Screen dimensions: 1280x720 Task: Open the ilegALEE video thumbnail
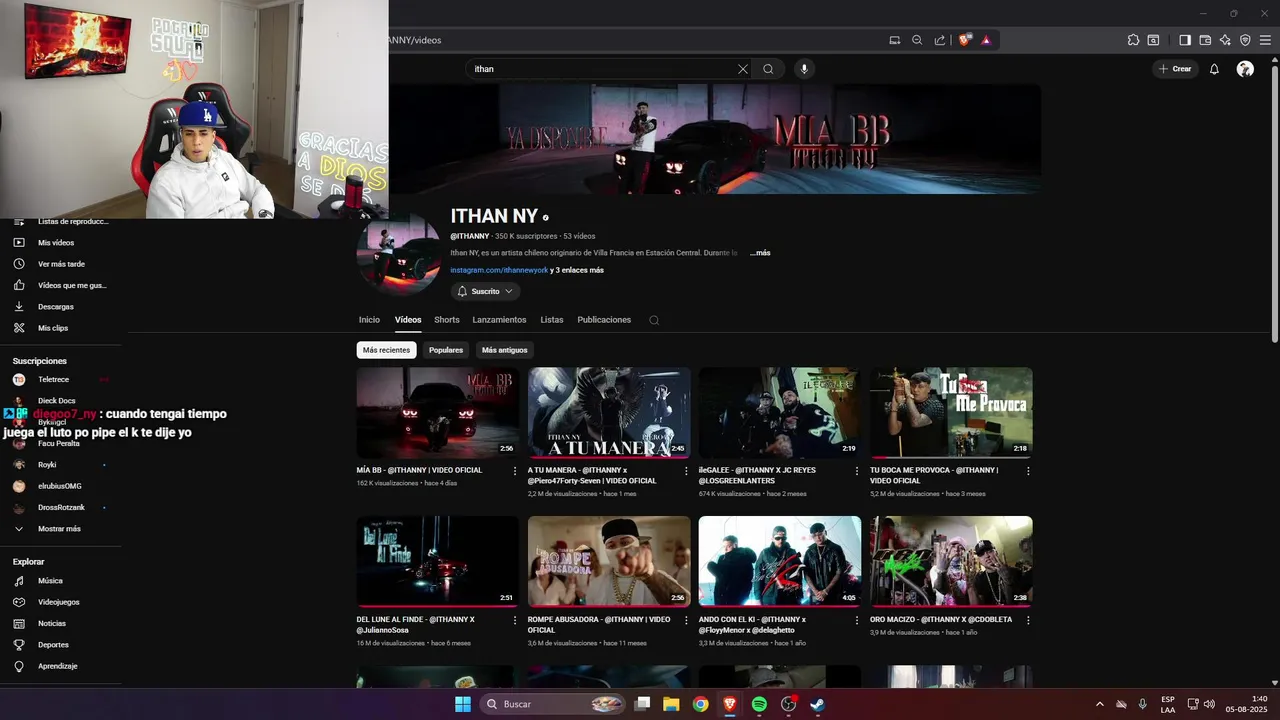(780, 413)
